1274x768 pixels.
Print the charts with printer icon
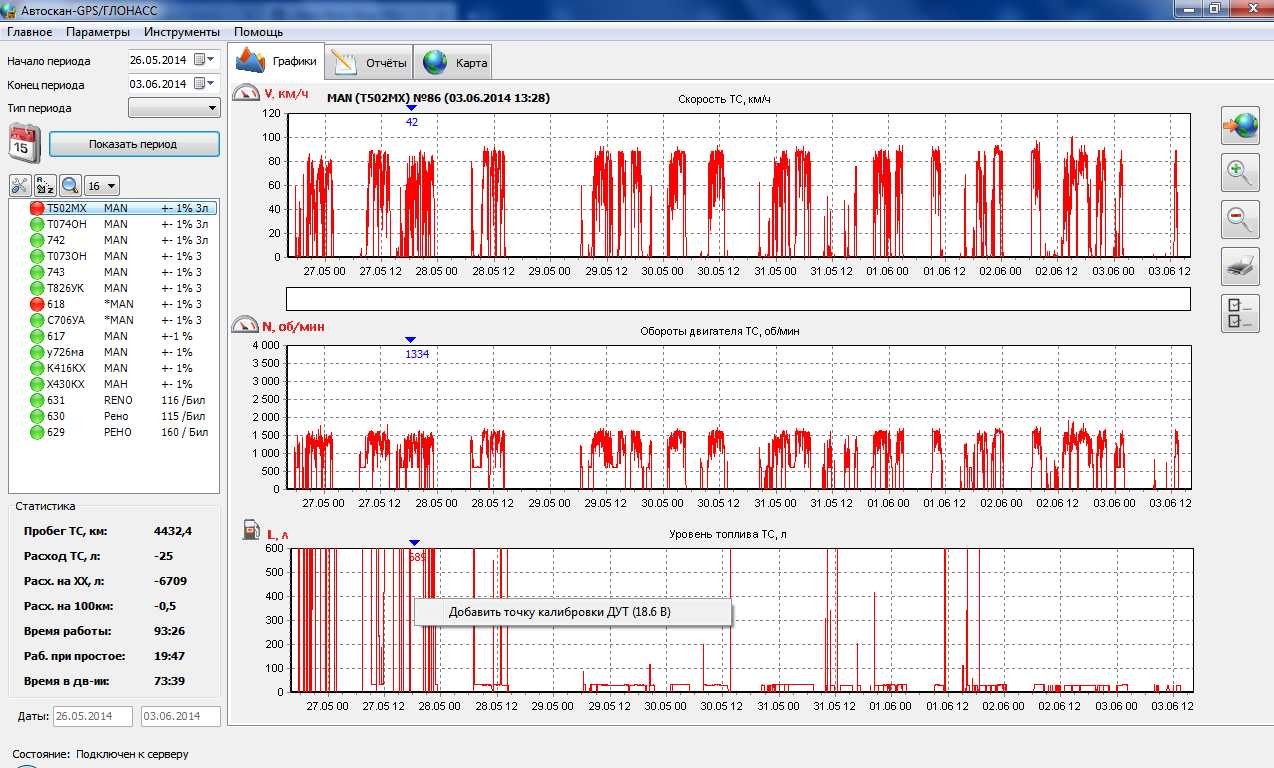(1240, 266)
